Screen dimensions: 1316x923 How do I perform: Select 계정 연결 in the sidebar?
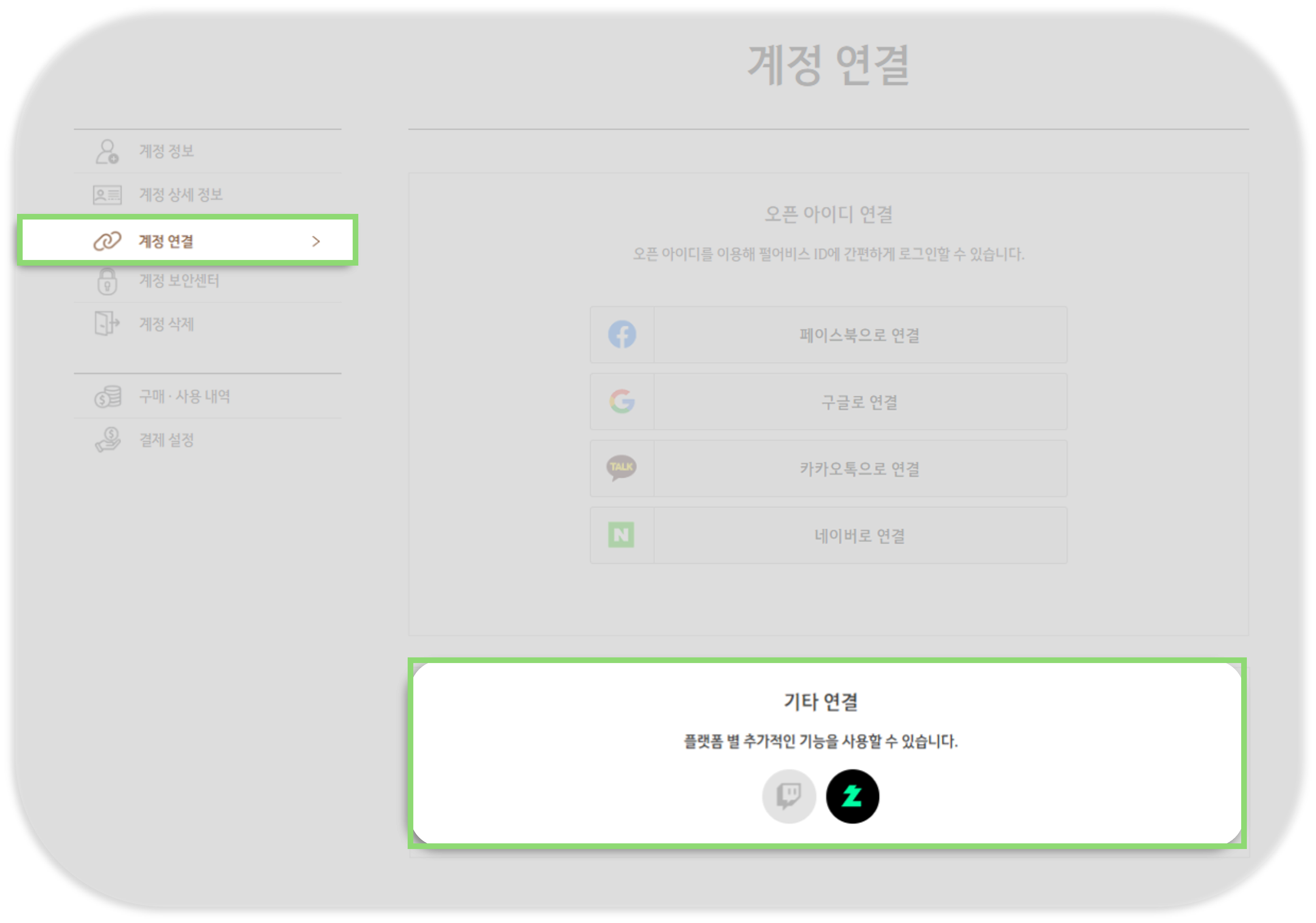point(187,241)
